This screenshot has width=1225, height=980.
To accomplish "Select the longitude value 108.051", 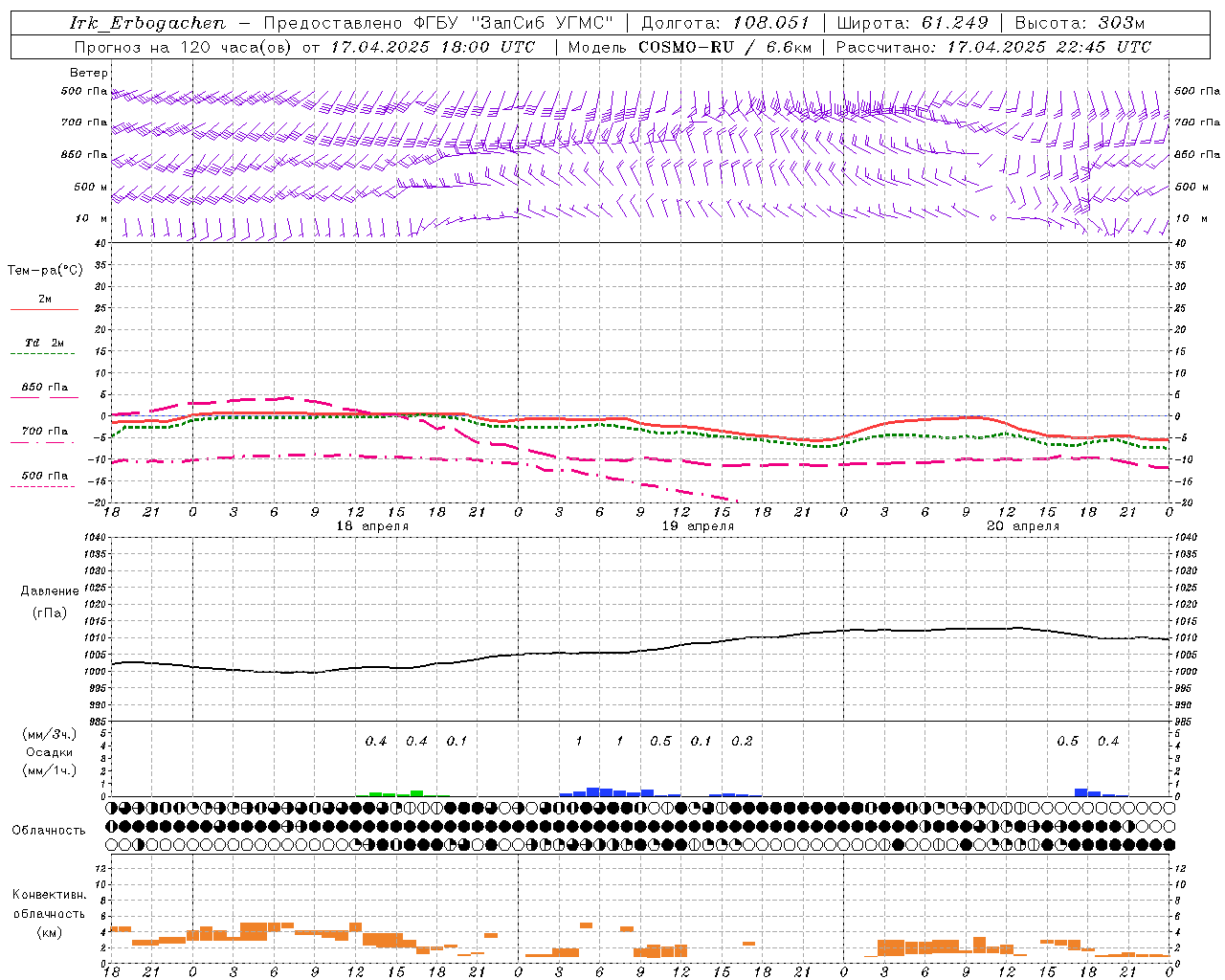I will pos(771,23).
